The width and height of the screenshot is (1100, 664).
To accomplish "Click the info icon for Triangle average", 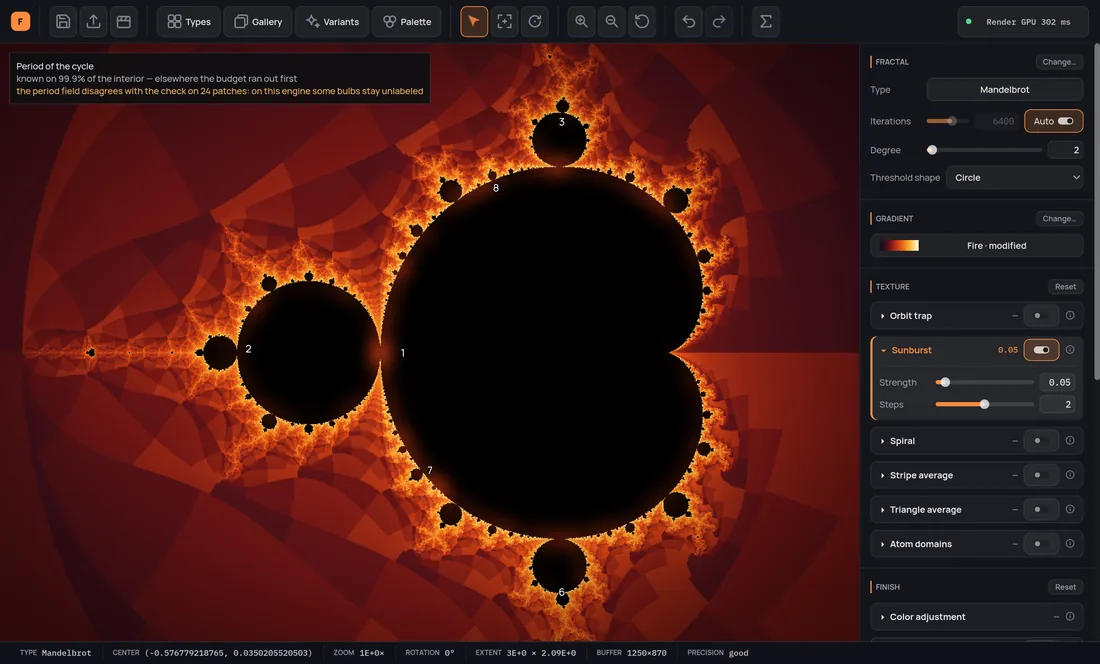I will click(1070, 509).
